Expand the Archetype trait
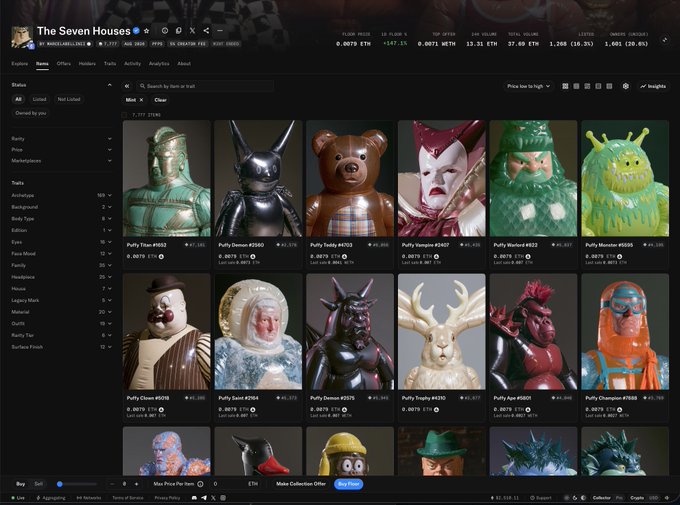 [61, 195]
